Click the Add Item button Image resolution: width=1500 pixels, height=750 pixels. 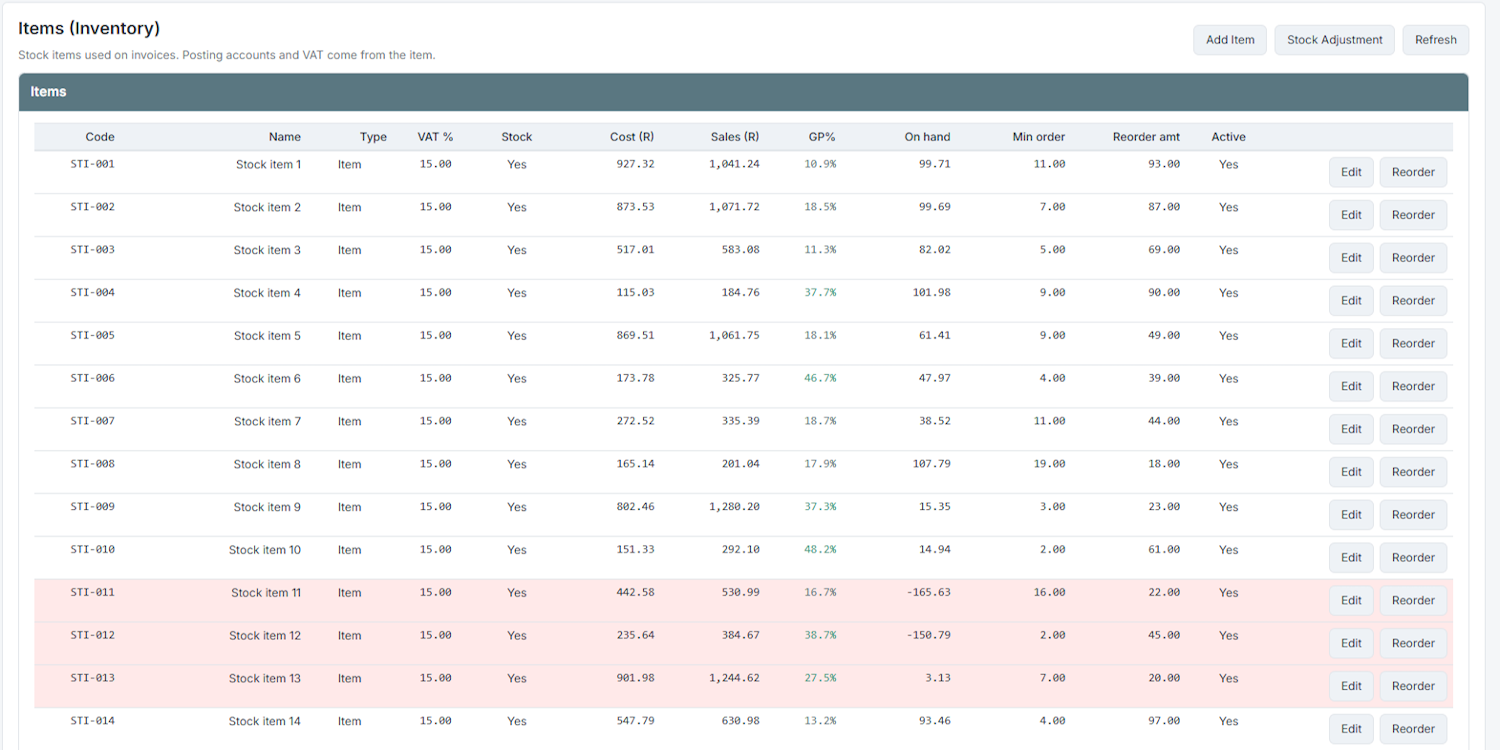1229,40
